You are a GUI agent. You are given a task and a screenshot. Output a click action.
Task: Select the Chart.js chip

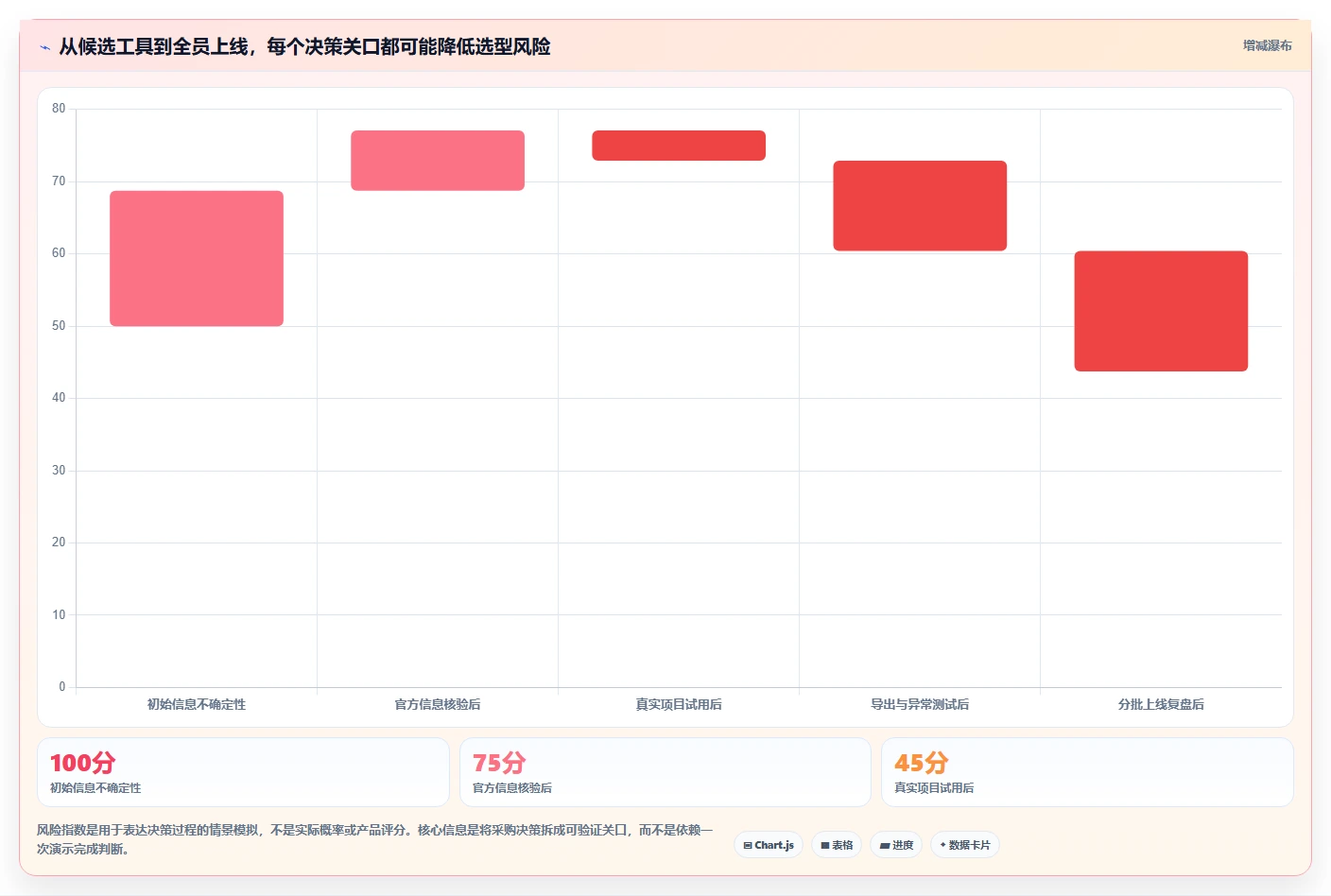point(769,845)
